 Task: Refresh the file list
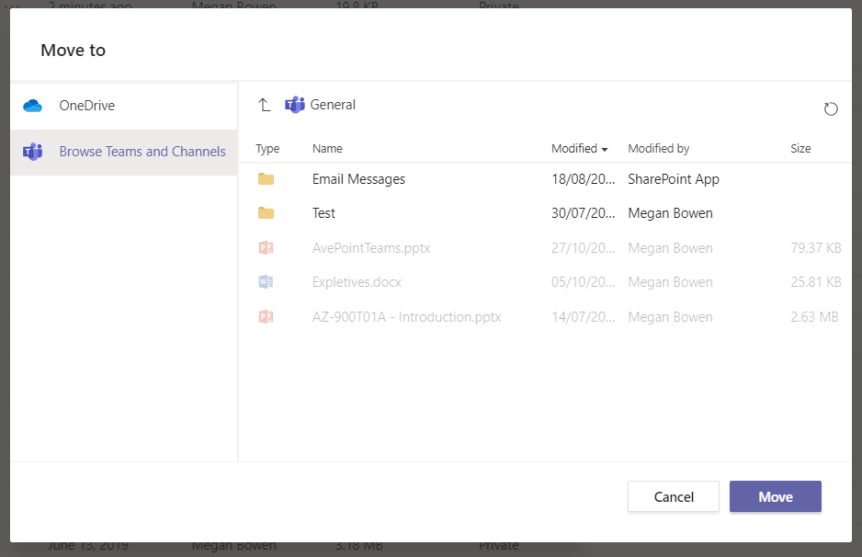830,109
